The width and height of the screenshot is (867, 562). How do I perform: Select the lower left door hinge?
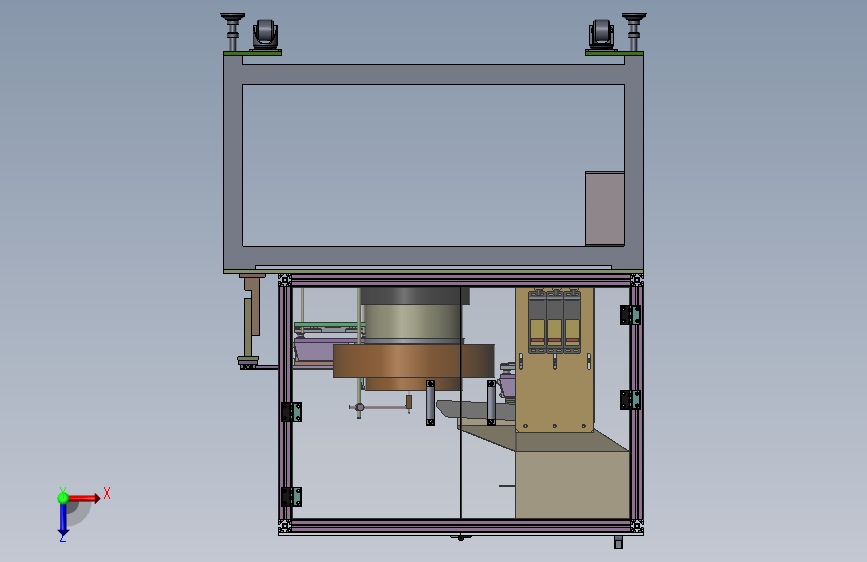click(x=291, y=497)
